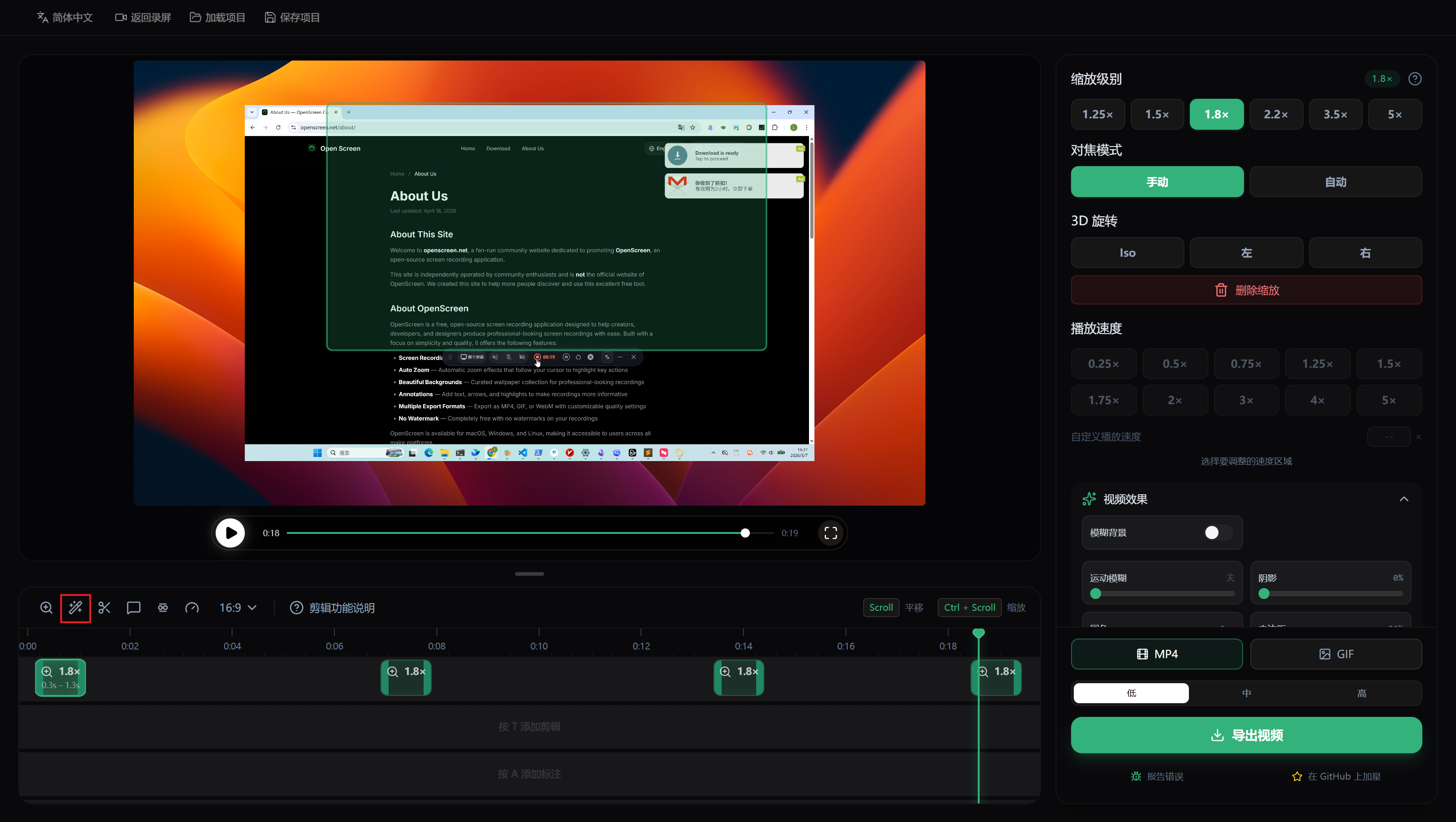The image size is (1456, 822).
Task: Choose 中 export quality
Action: point(1246,694)
